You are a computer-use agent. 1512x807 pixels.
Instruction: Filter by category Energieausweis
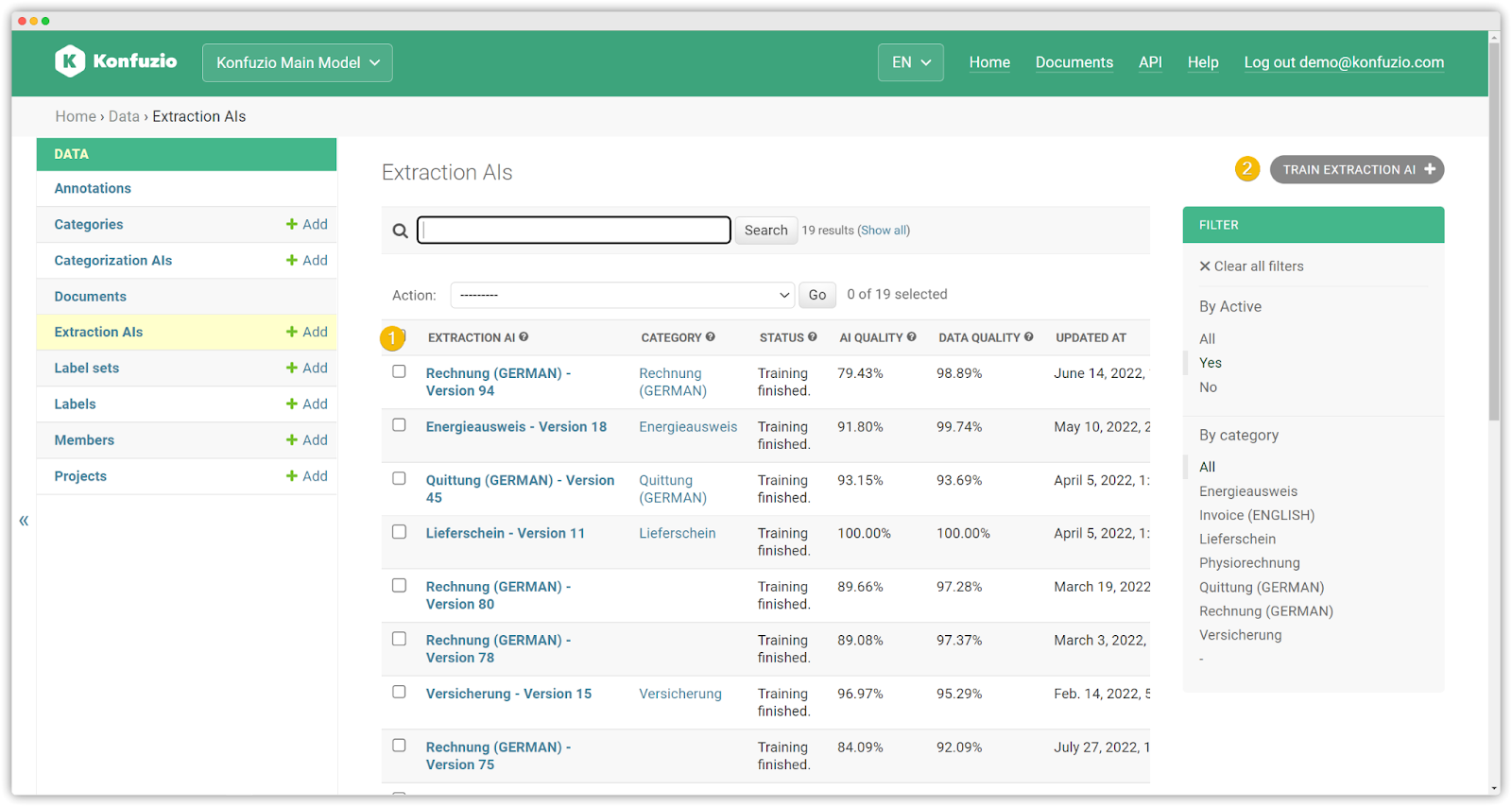tap(1248, 491)
